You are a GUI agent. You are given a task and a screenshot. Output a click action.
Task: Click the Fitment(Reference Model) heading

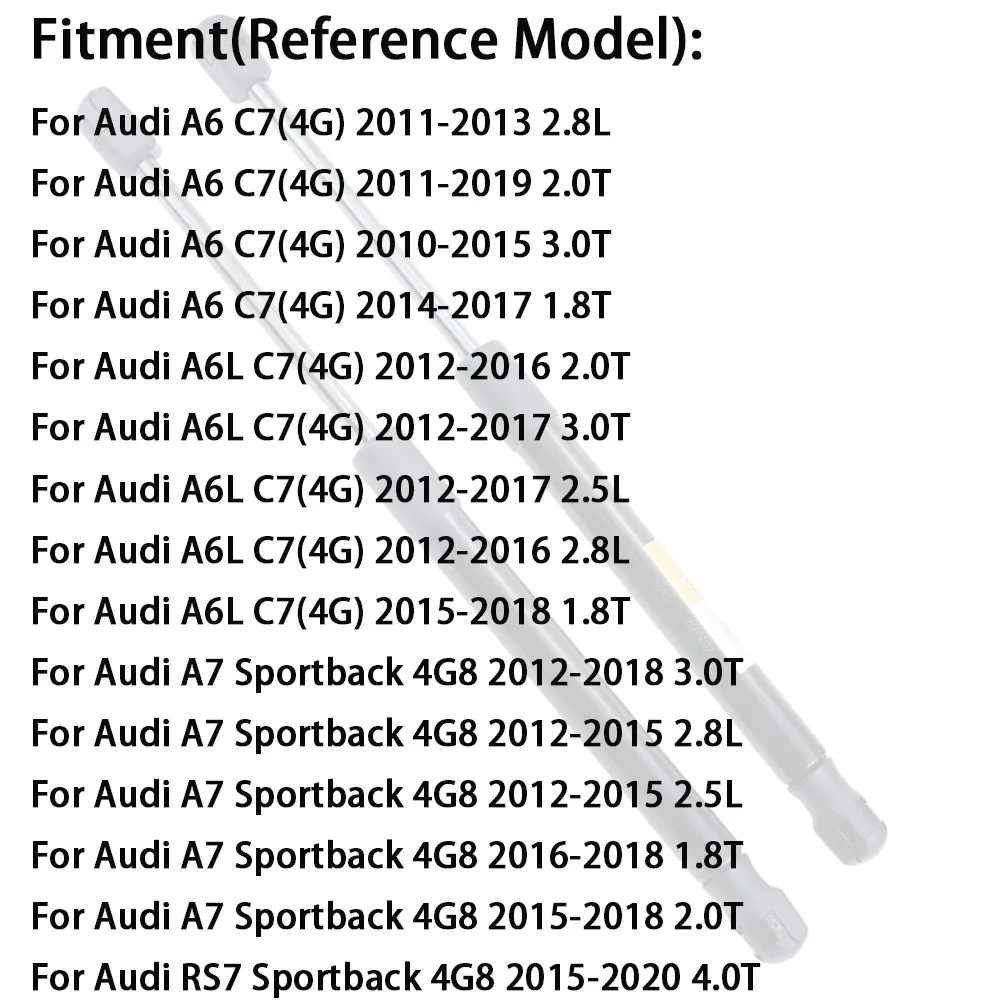[367, 41]
